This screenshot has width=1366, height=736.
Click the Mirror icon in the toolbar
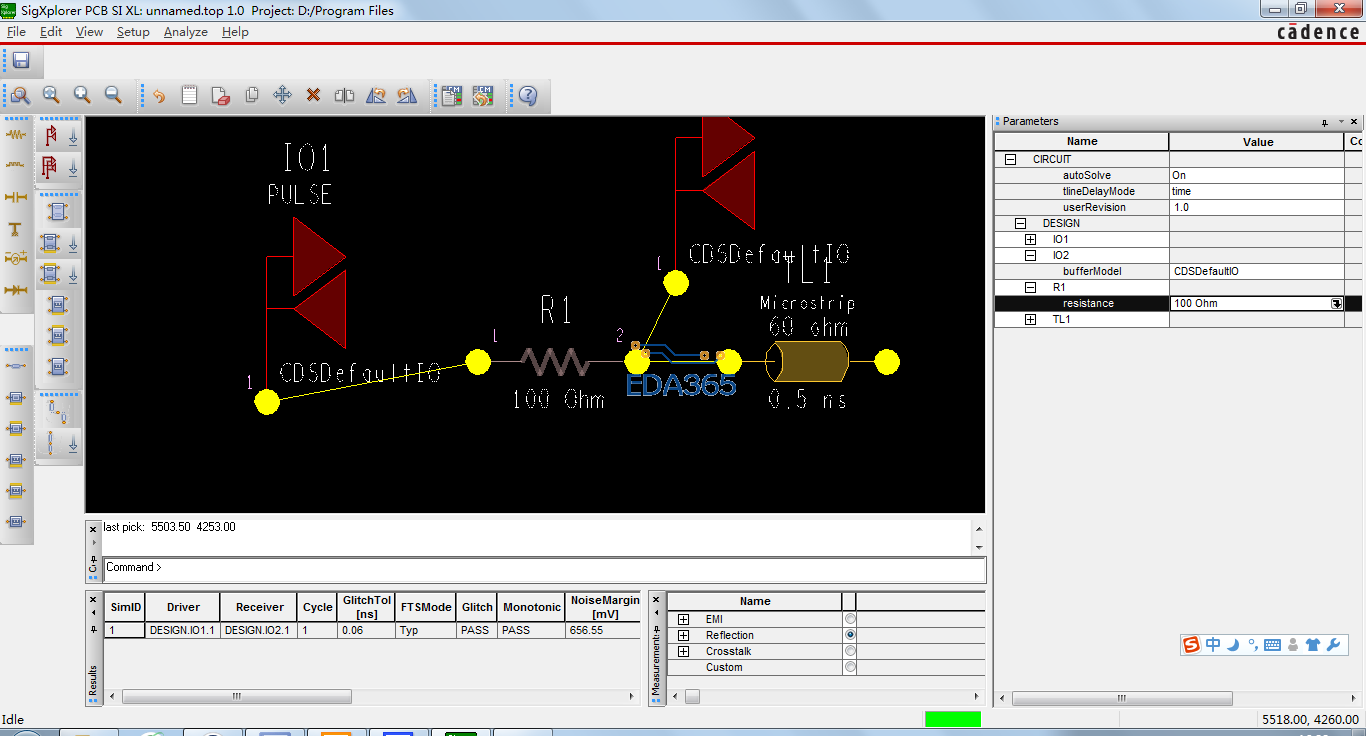click(344, 96)
